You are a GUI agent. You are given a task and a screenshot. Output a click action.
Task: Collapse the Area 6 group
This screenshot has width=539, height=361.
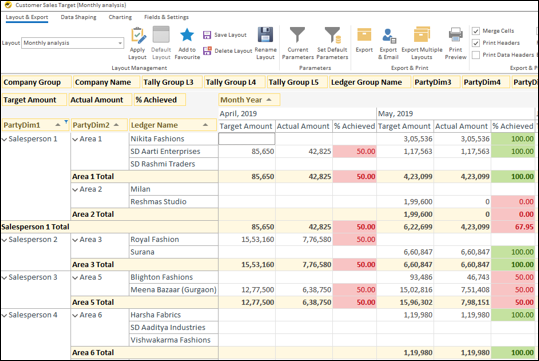[x=75, y=315]
